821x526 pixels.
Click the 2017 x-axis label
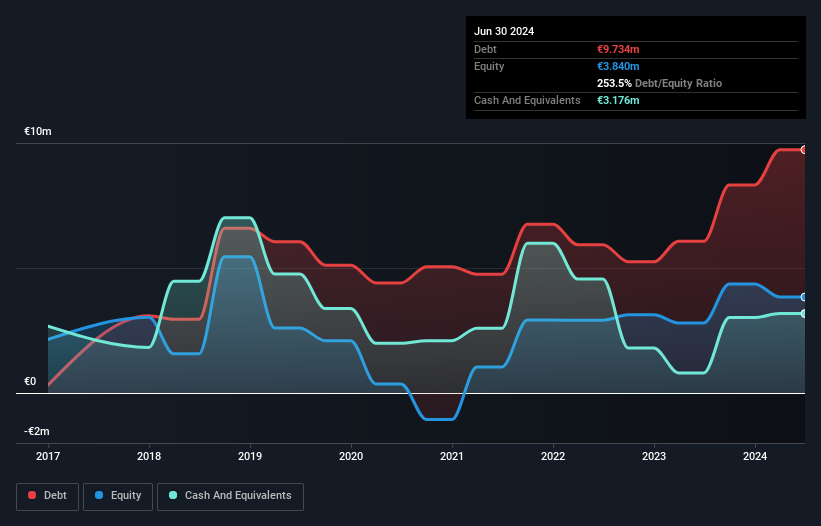tap(48, 456)
